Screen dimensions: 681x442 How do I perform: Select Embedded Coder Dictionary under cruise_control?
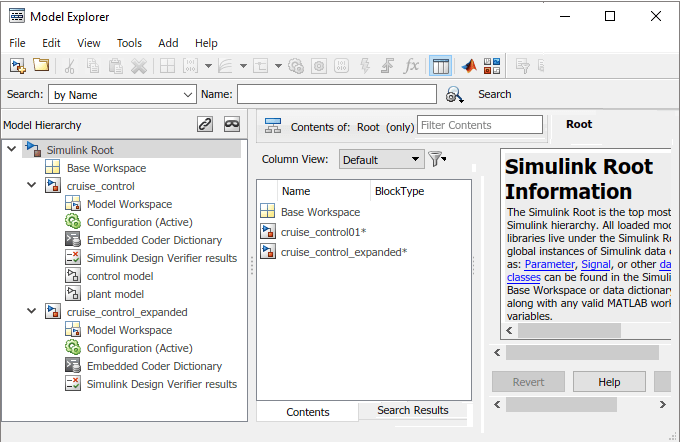[154, 240]
